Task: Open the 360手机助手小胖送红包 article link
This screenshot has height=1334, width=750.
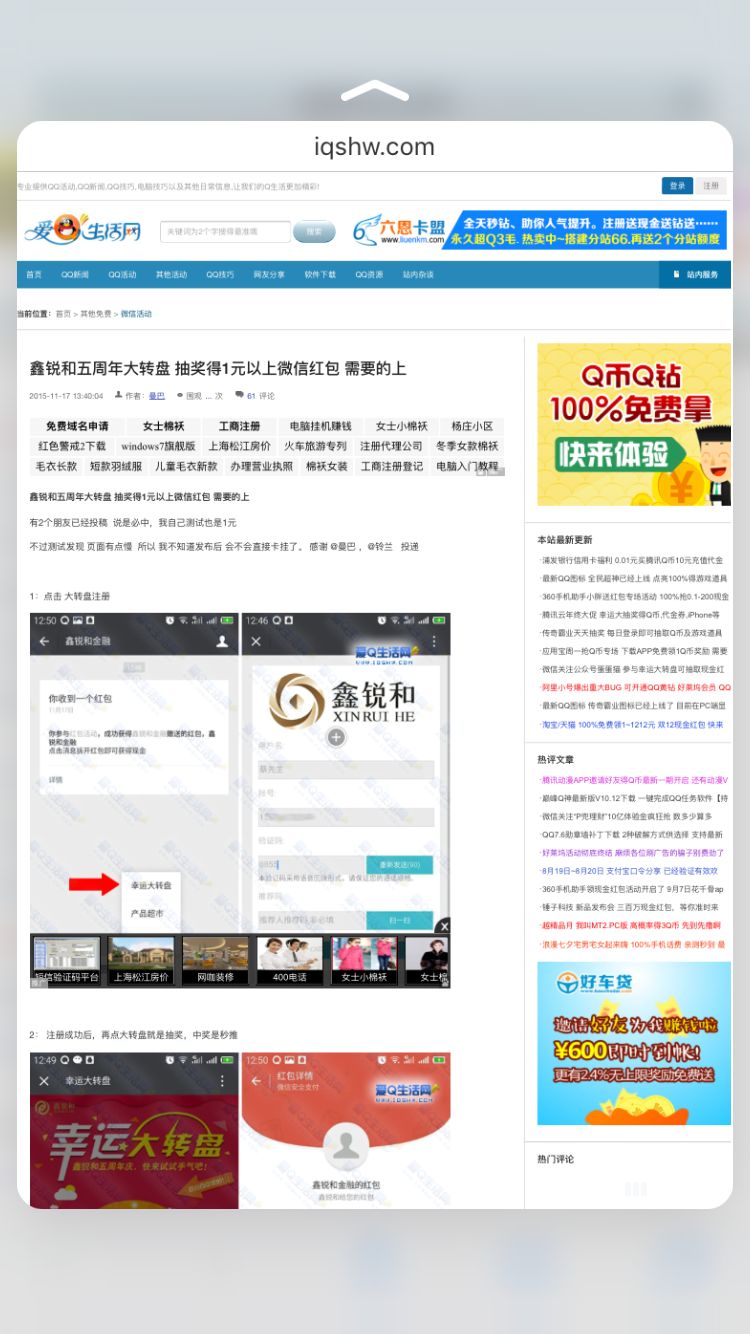Action: (635, 597)
